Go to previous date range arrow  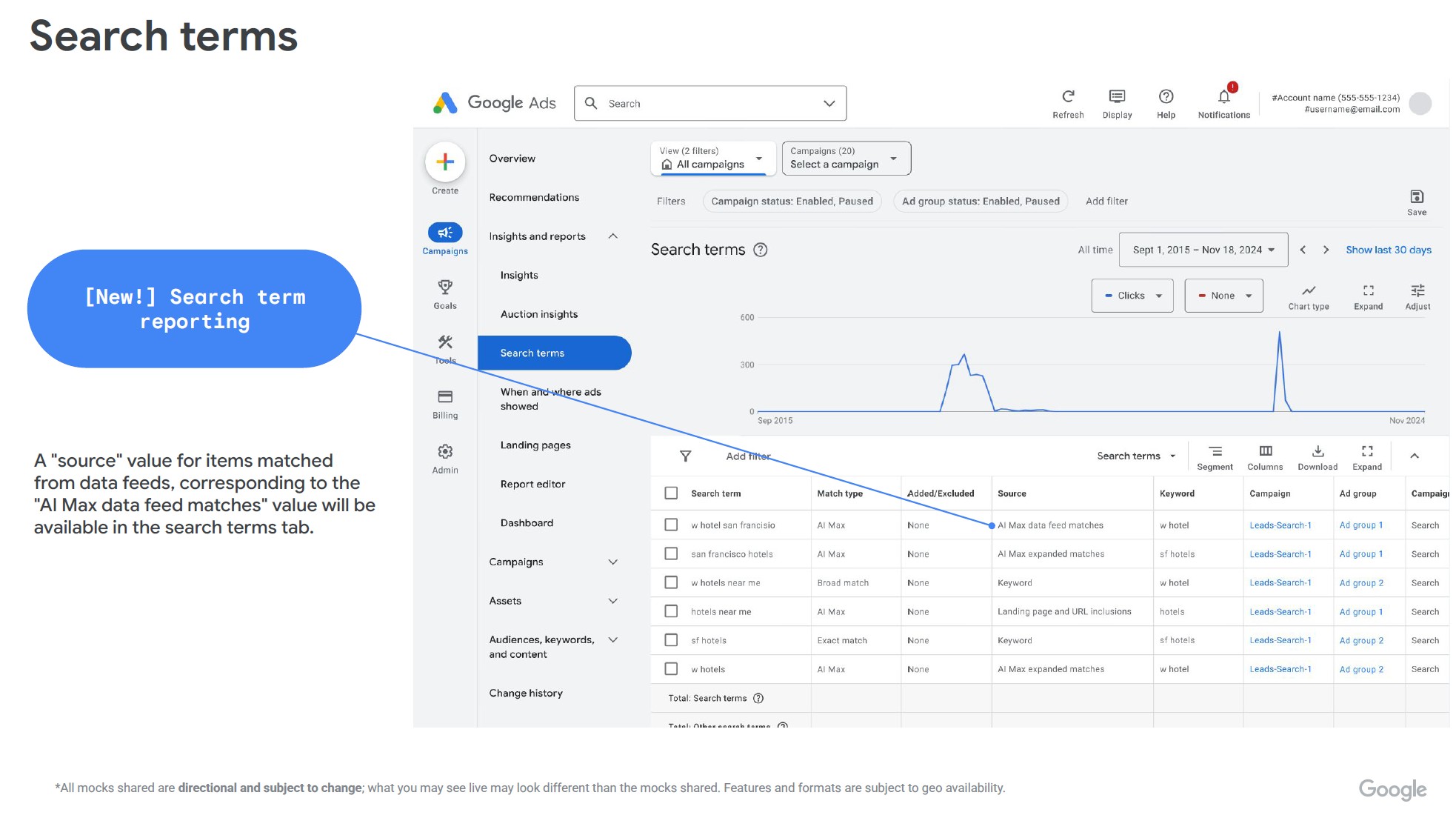click(x=1303, y=250)
